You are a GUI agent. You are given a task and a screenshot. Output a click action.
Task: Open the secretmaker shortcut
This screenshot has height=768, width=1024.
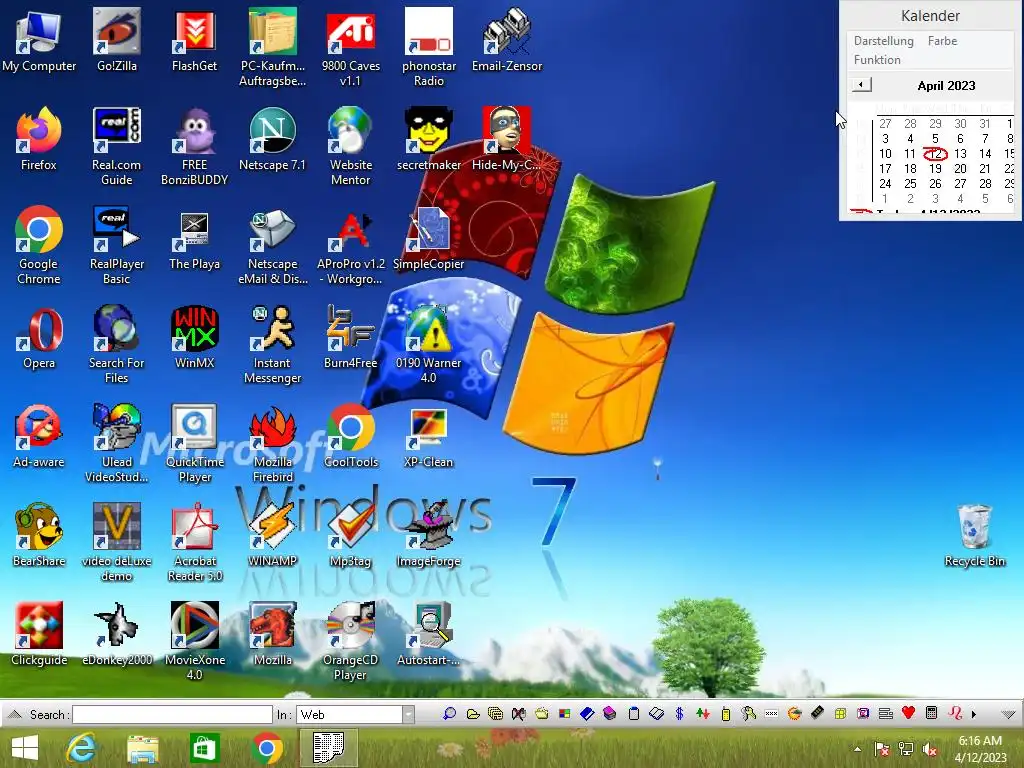point(428,139)
